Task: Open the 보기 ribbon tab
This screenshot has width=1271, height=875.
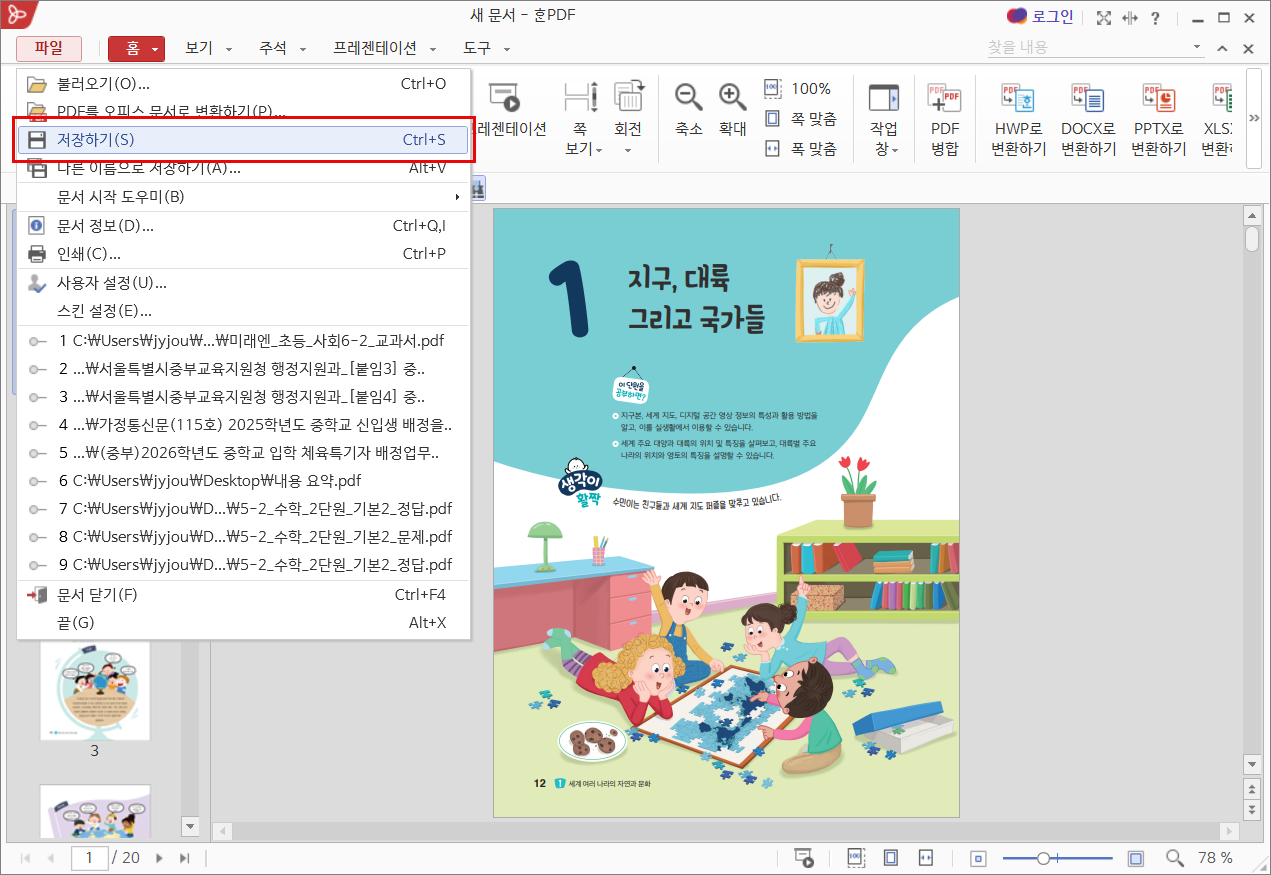Action: click(x=199, y=48)
